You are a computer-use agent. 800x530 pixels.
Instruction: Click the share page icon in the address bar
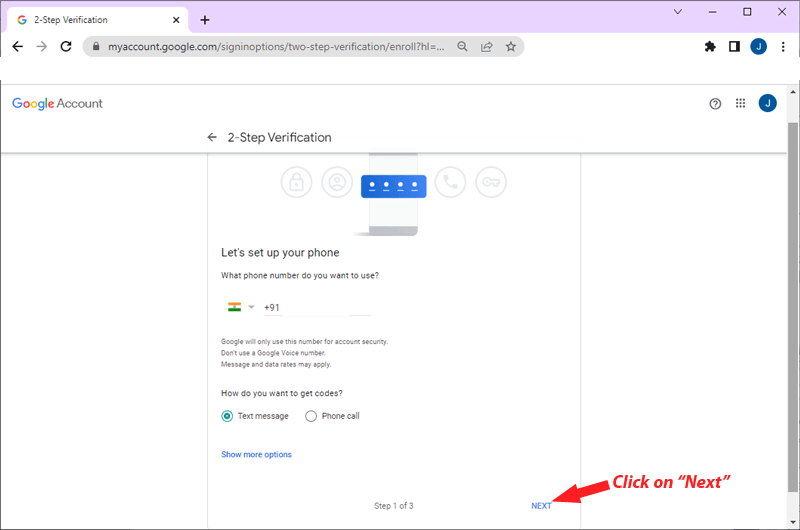(x=487, y=46)
